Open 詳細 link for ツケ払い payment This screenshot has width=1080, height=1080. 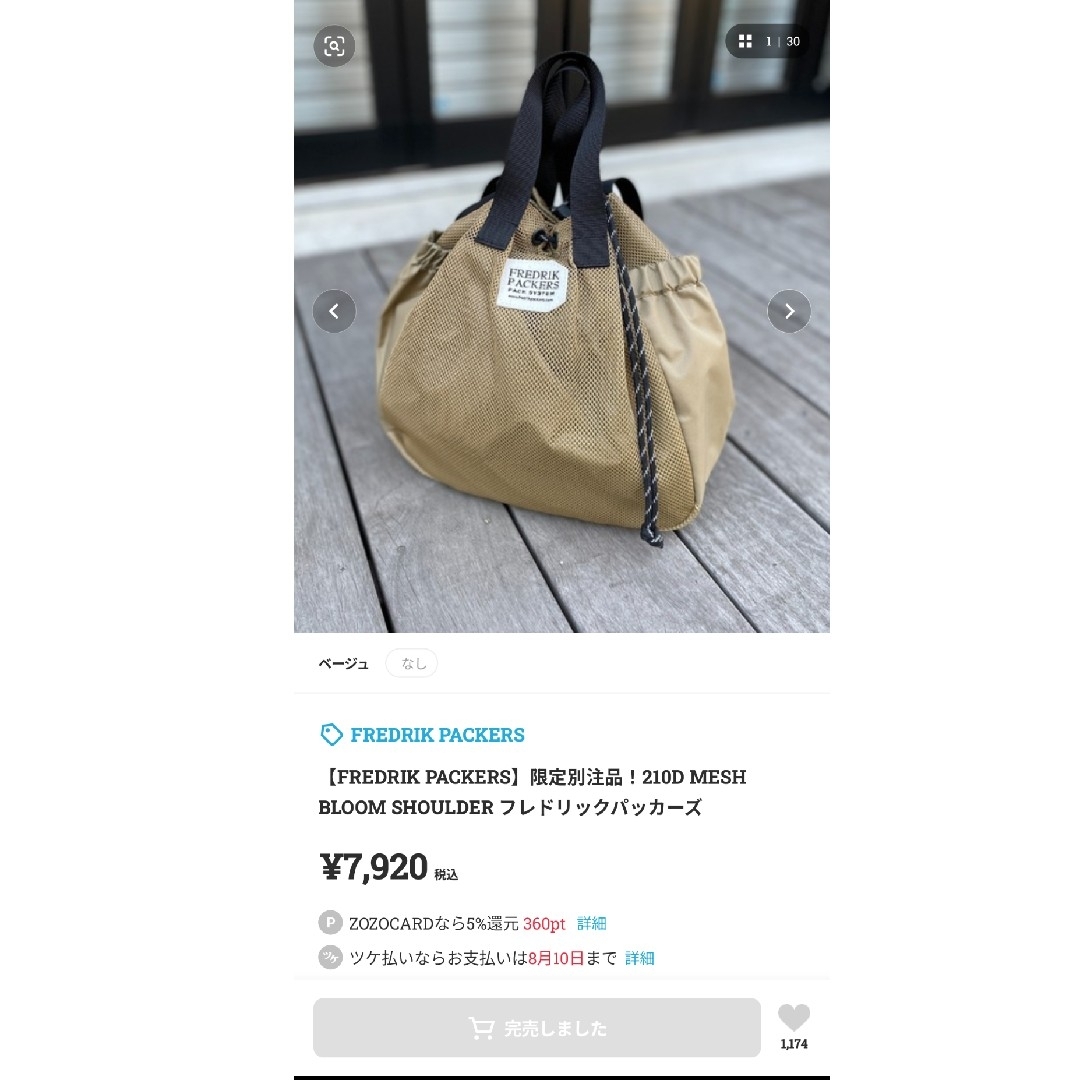tap(639, 957)
